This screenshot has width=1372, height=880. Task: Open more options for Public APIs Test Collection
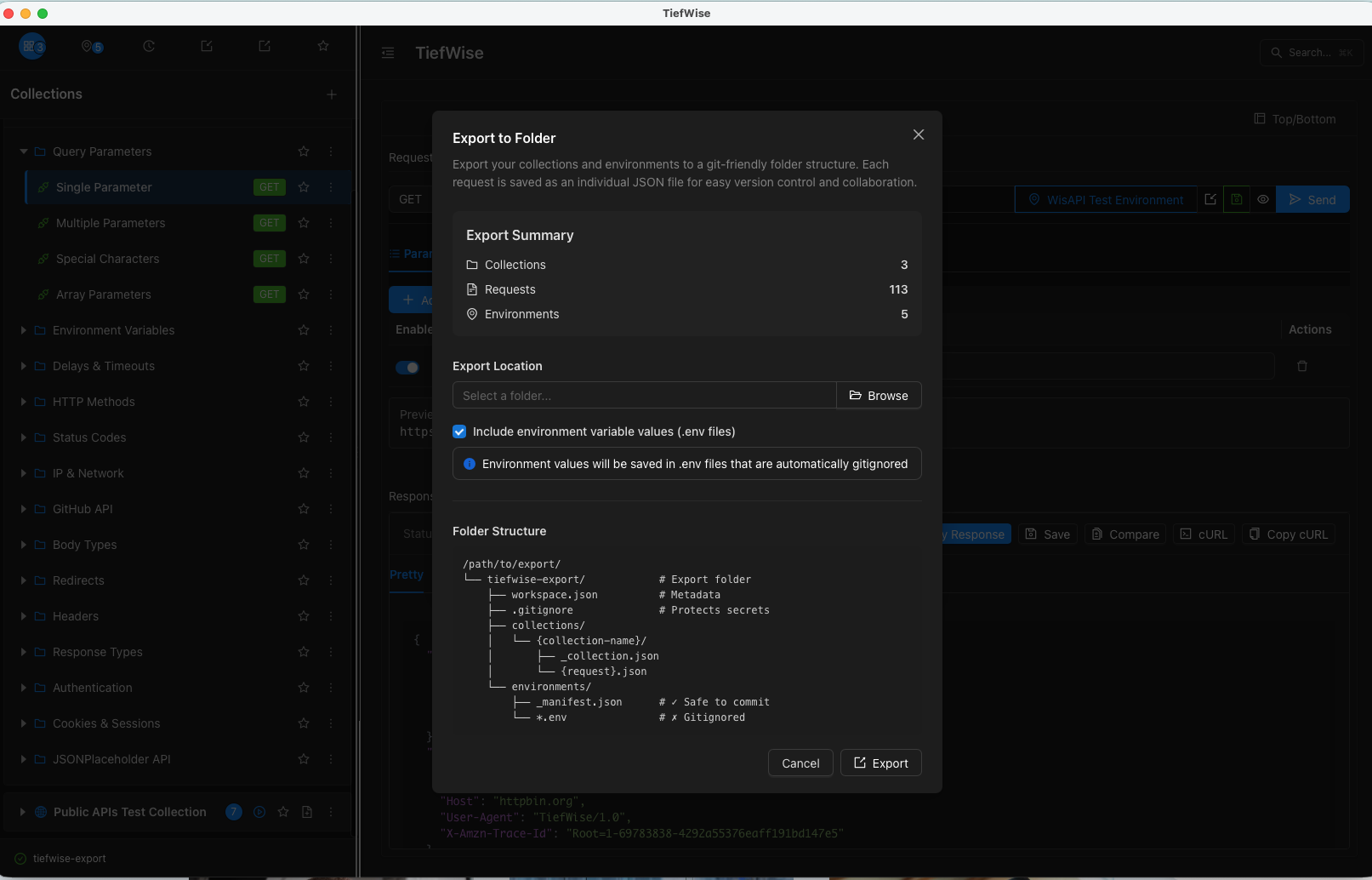pos(331,812)
